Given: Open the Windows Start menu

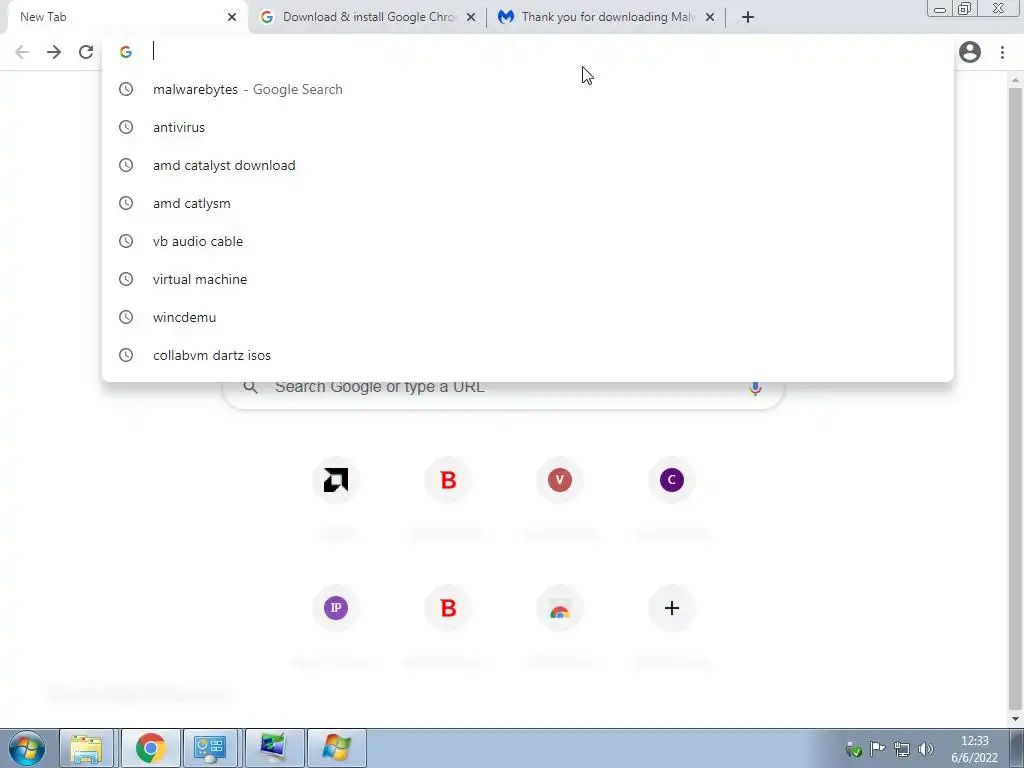Looking at the screenshot, I should coord(27,748).
